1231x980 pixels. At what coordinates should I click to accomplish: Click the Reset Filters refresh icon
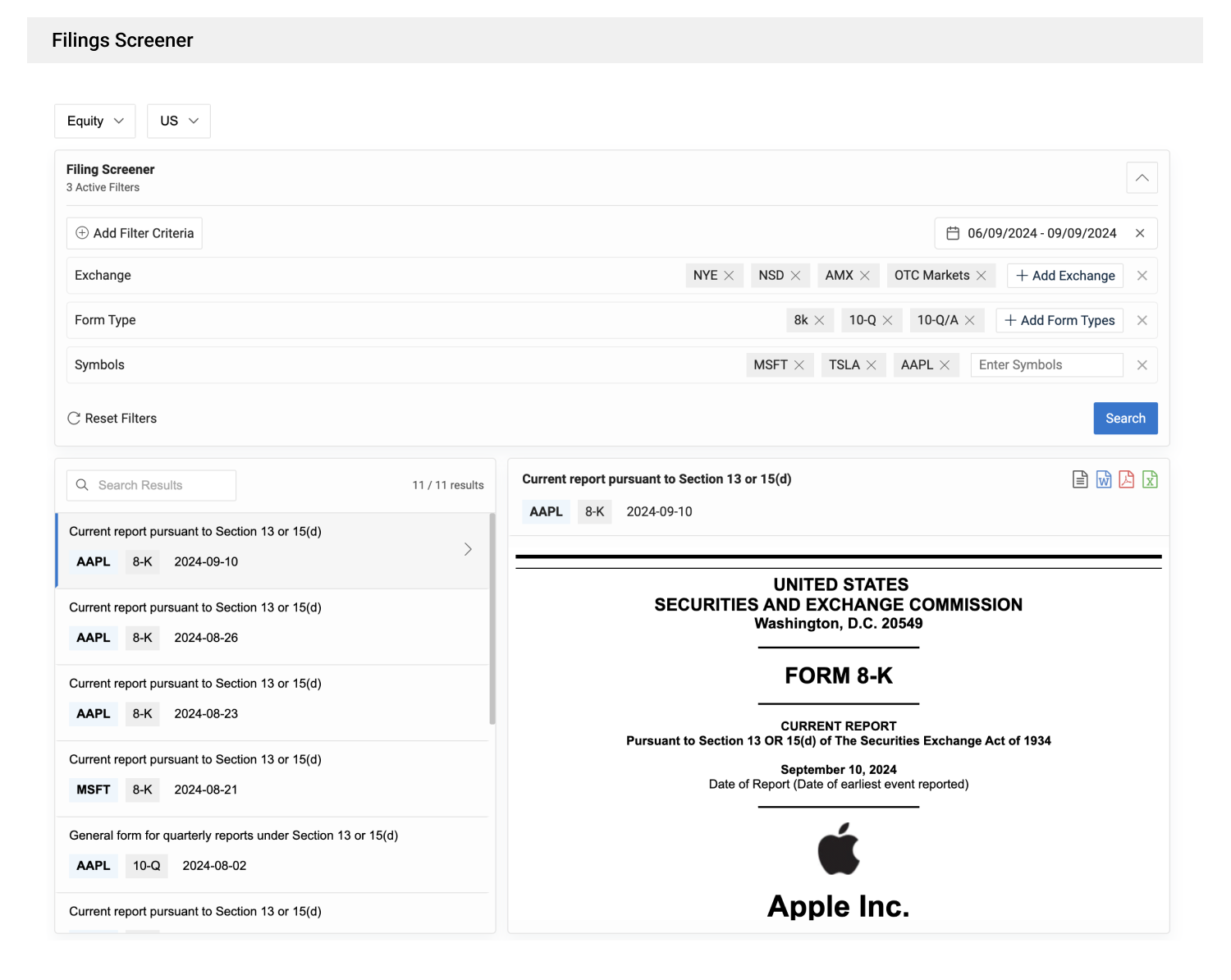[75, 418]
